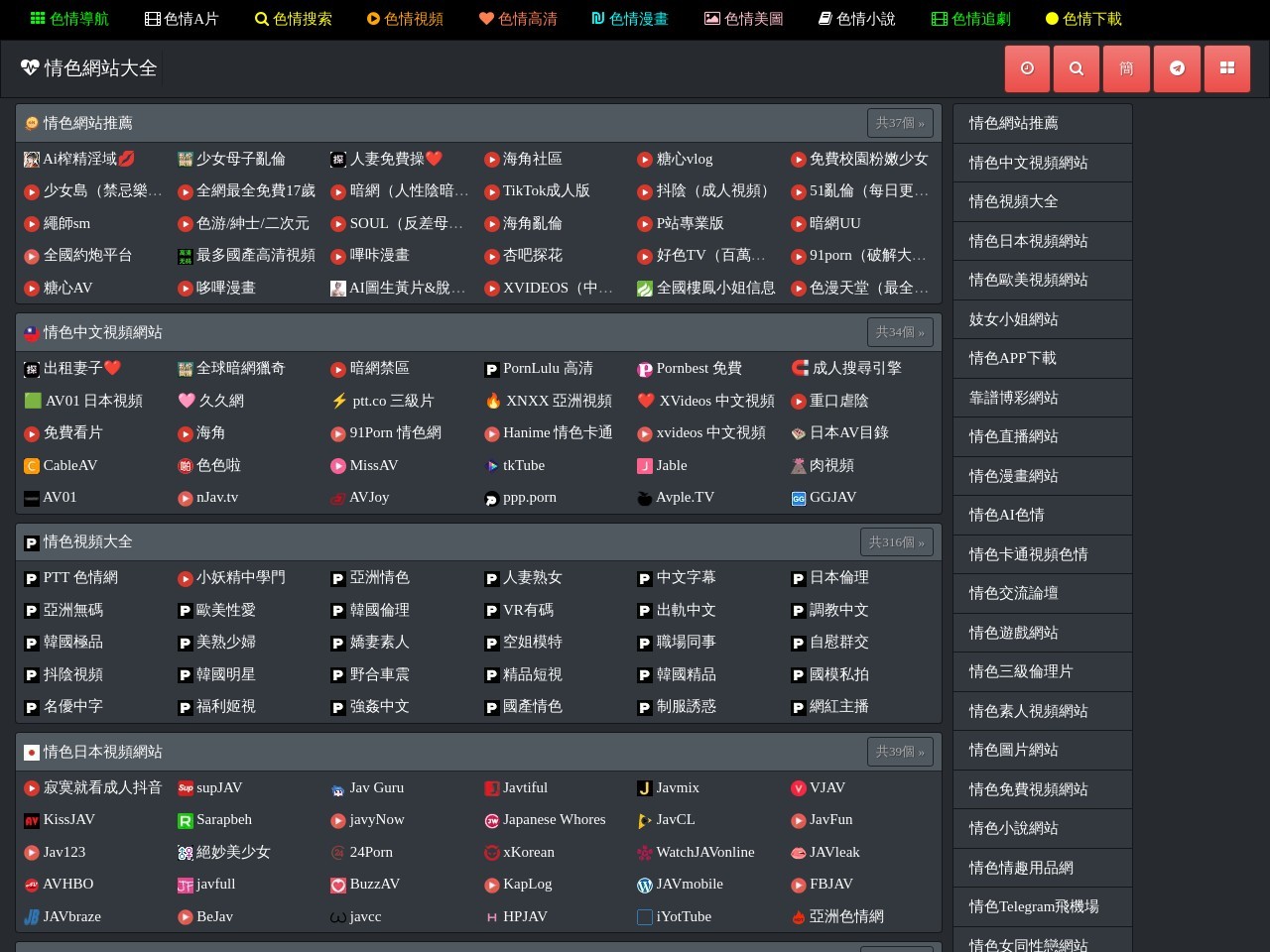Viewport: 1270px width, 952px height.
Task: Open the Javtiful link
Action: click(524, 787)
